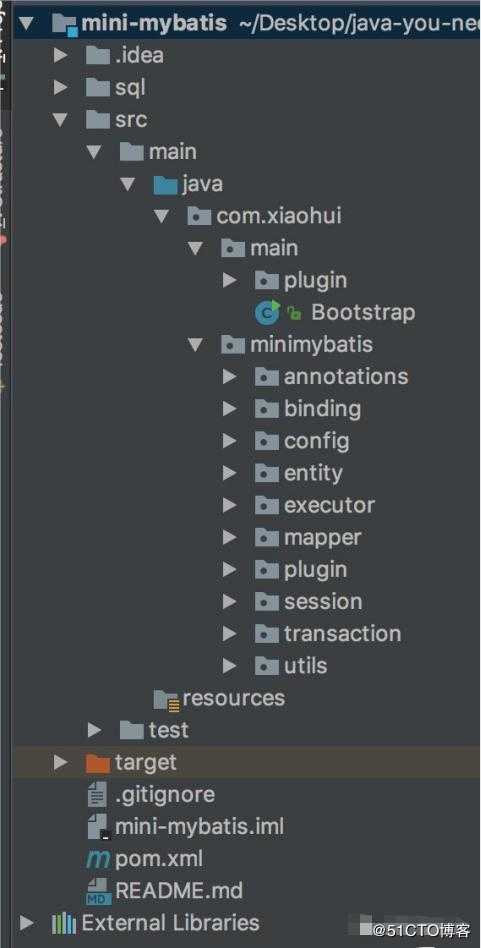This screenshot has height=948, width=481.
Task: Collapse the src folder arrow
Action: click(60, 120)
